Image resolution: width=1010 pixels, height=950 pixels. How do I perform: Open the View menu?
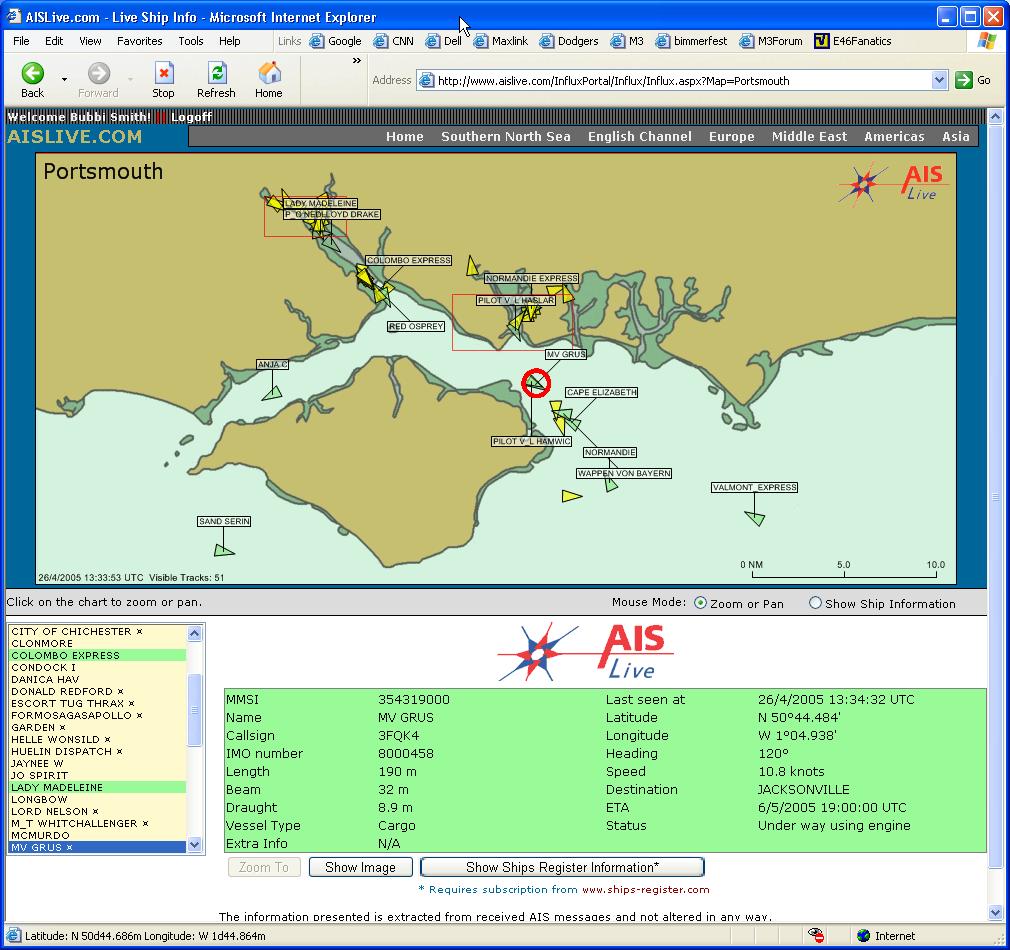90,41
